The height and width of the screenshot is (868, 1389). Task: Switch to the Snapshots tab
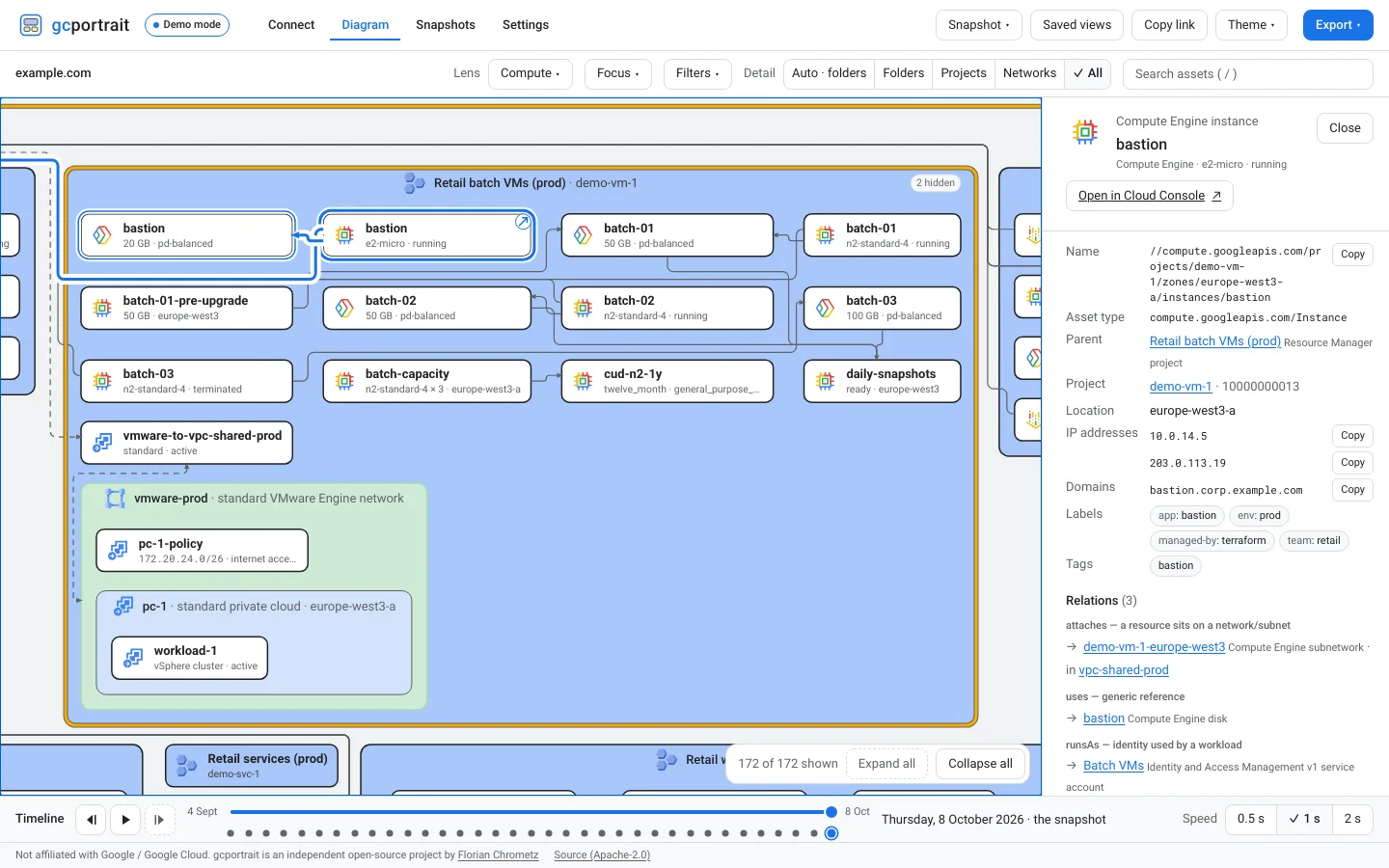[446, 25]
